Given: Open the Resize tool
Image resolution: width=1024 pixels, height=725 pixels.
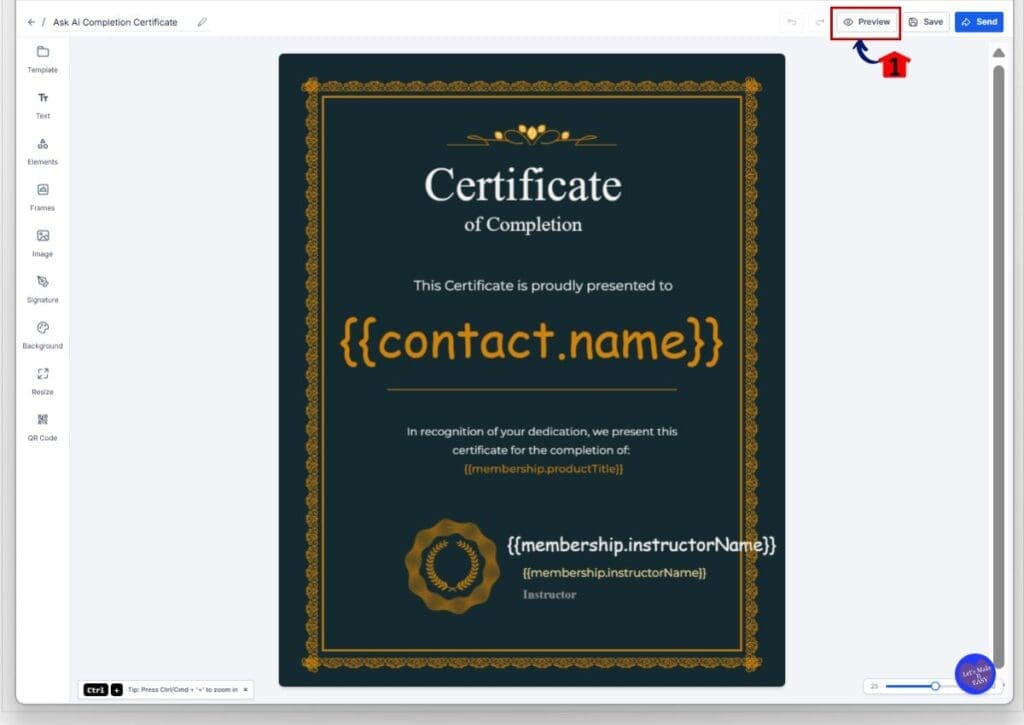Looking at the screenshot, I should (x=42, y=381).
